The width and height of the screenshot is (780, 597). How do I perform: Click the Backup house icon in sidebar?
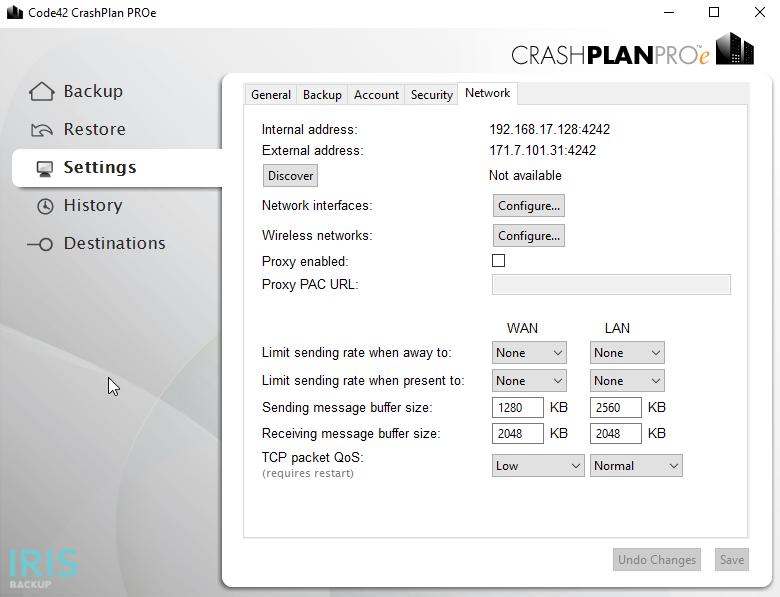tap(41, 92)
